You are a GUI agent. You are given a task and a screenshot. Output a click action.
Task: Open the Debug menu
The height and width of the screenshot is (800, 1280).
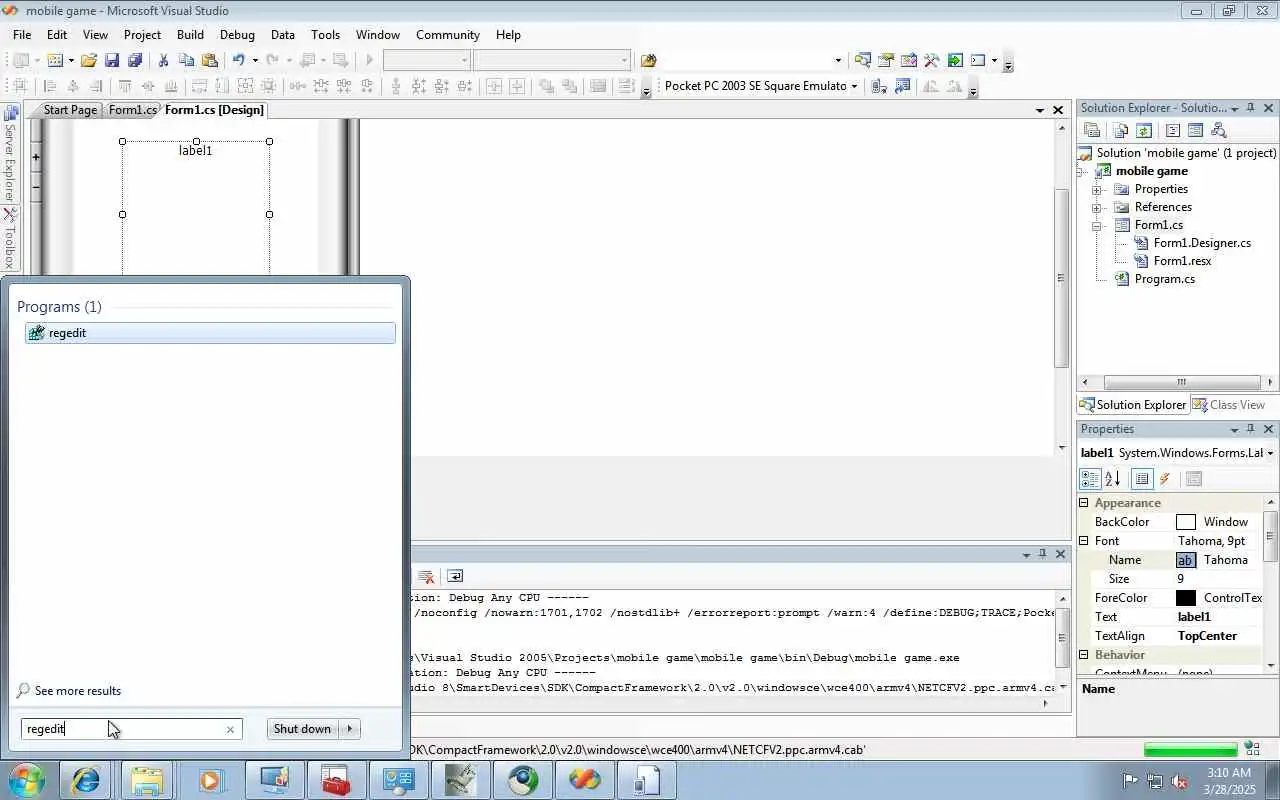point(237,35)
